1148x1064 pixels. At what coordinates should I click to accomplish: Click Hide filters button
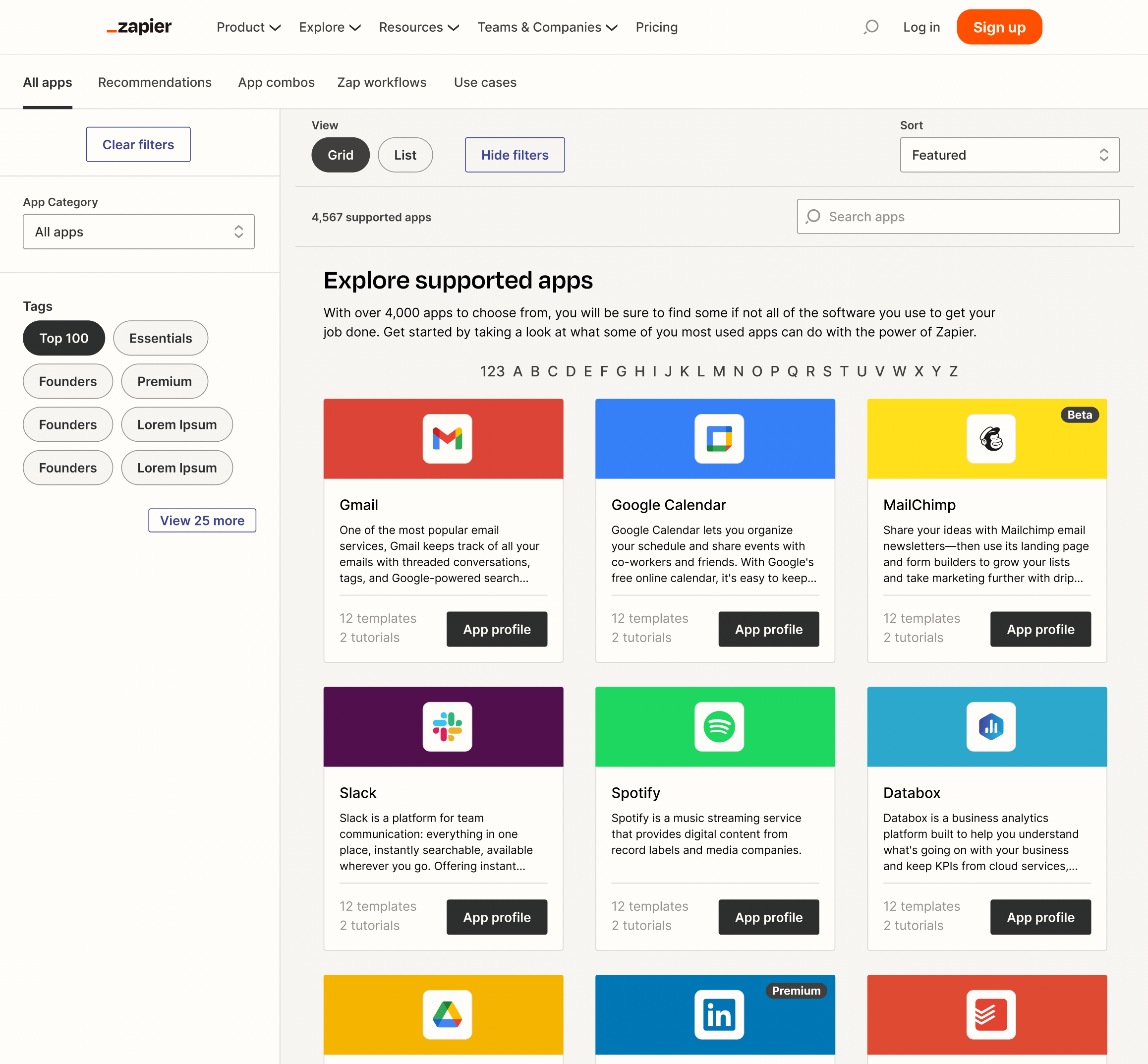click(x=515, y=155)
